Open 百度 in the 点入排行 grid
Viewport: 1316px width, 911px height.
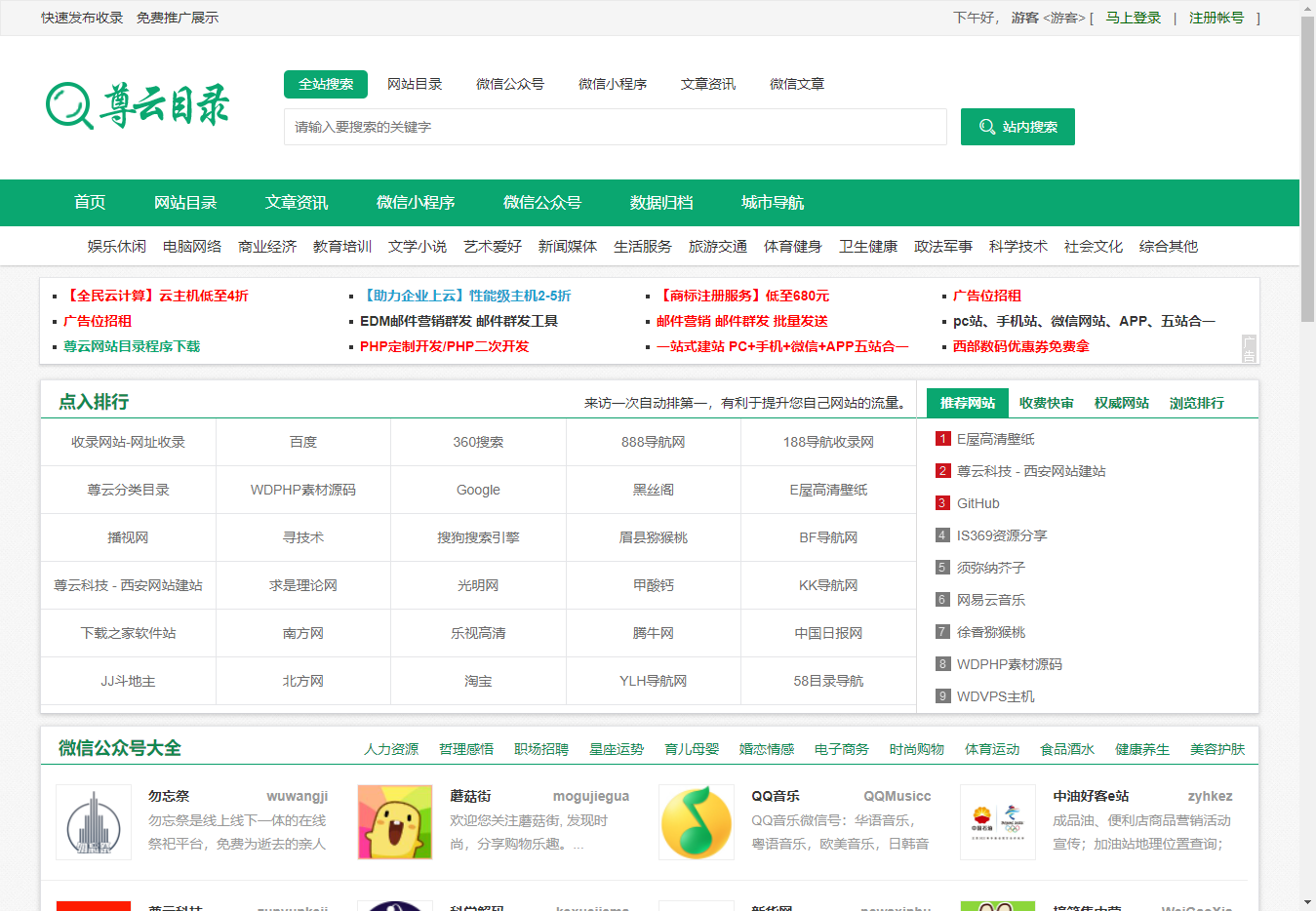coord(303,442)
